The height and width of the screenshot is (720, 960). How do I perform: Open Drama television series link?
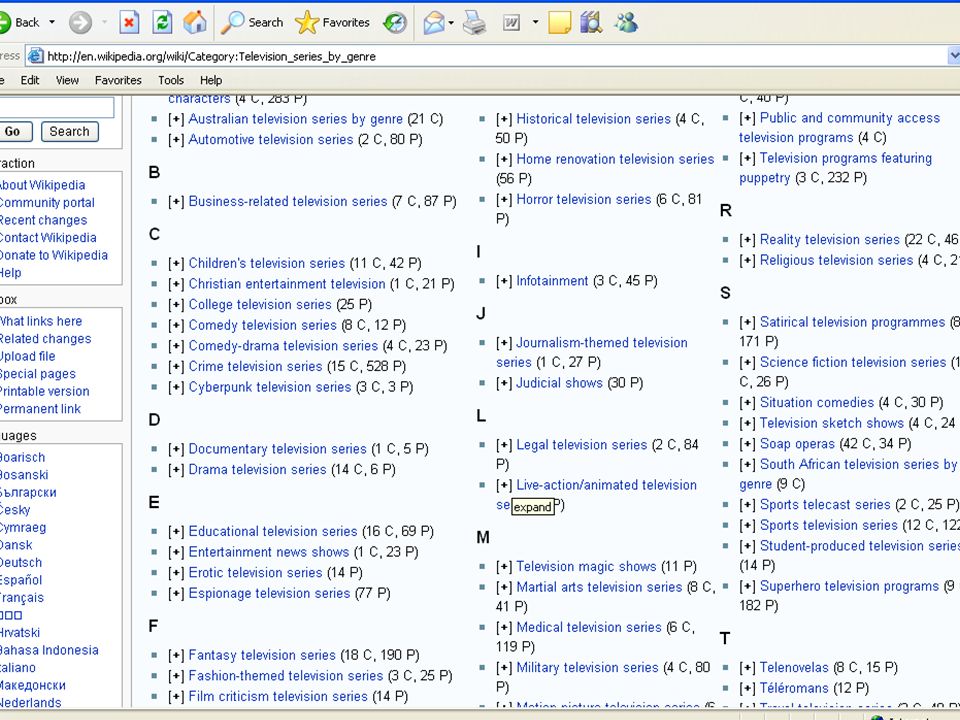coord(257,470)
